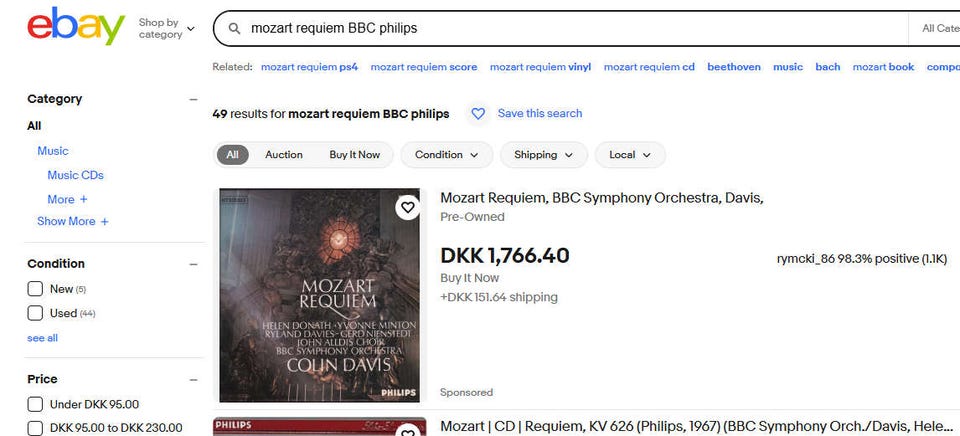Select the Auction tab
Image resolution: width=960 pixels, height=436 pixels.
click(x=283, y=155)
